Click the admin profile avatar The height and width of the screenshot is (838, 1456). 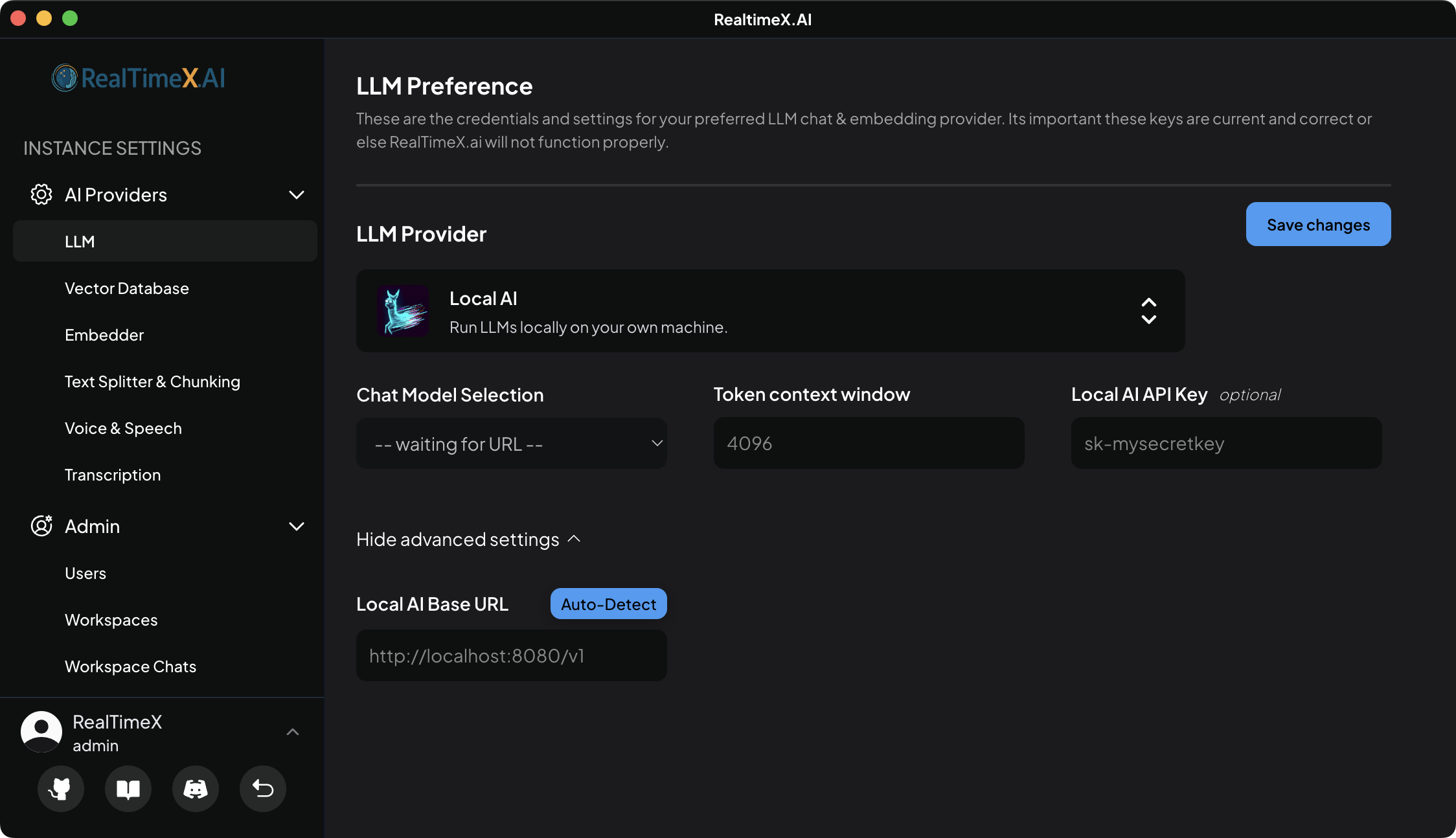(41, 732)
